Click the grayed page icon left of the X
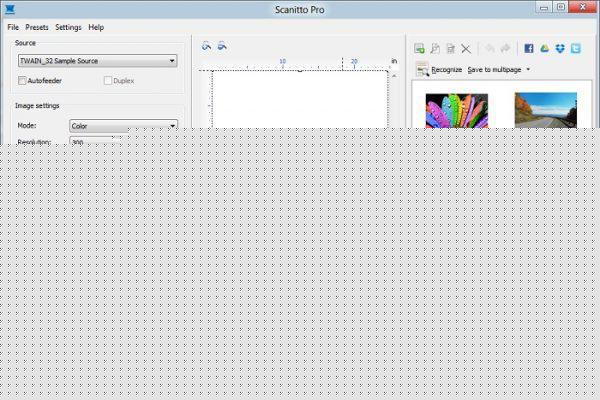 coord(451,49)
